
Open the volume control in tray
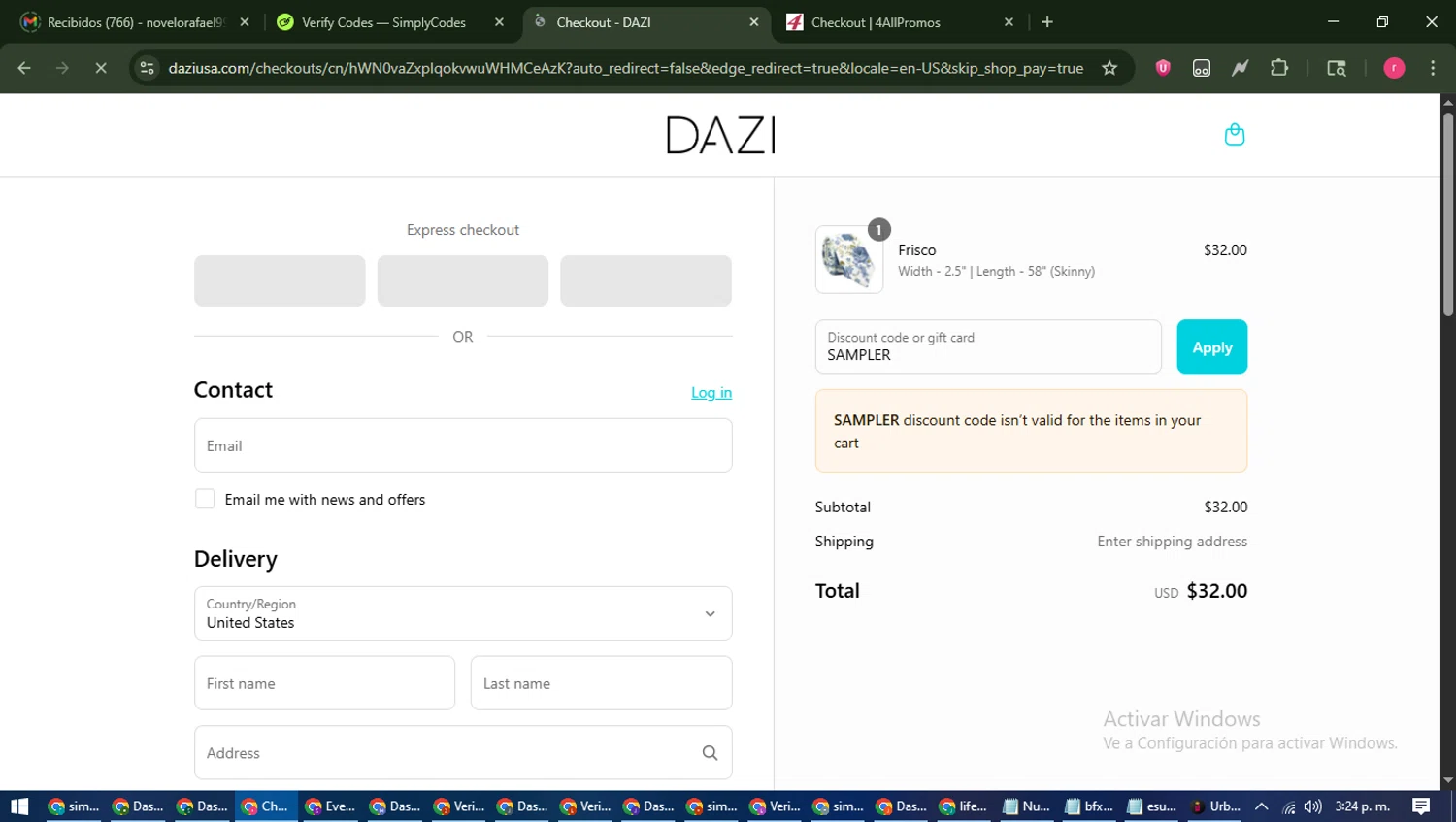tap(1313, 806)
